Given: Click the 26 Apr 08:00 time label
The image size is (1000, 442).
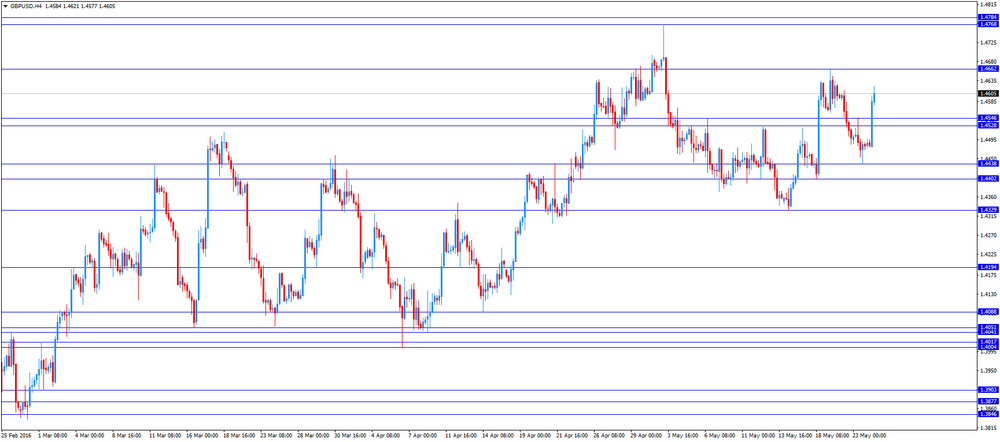Looking at the screenshot, I should (x=608, y=436).
